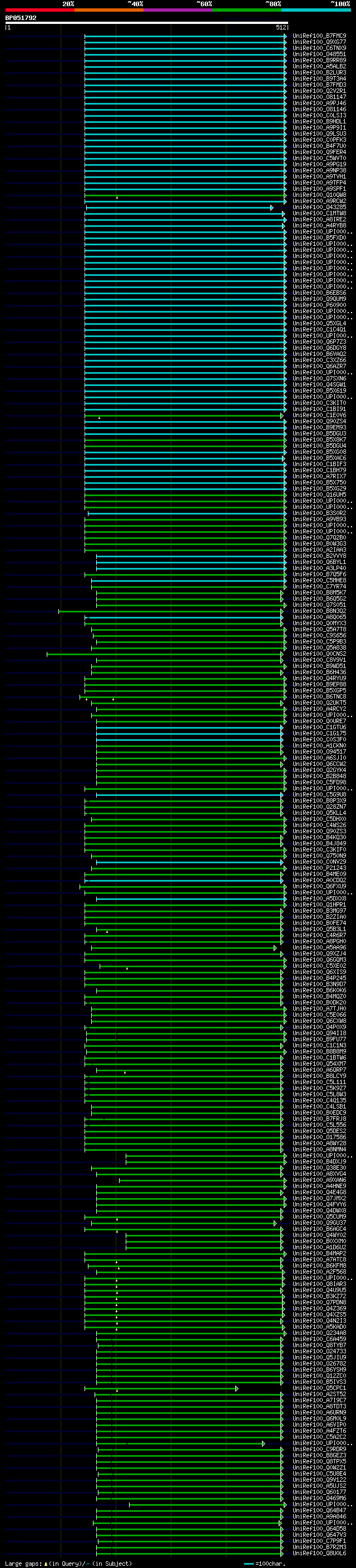Select the UniRef100_A8Q065 label

coord(319,617)
